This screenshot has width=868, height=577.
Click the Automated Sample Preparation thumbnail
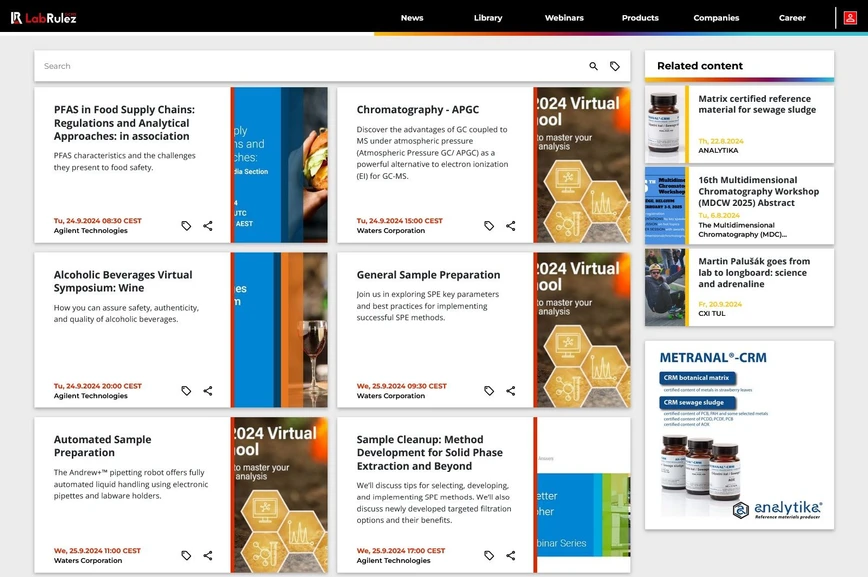pos(280,495)
